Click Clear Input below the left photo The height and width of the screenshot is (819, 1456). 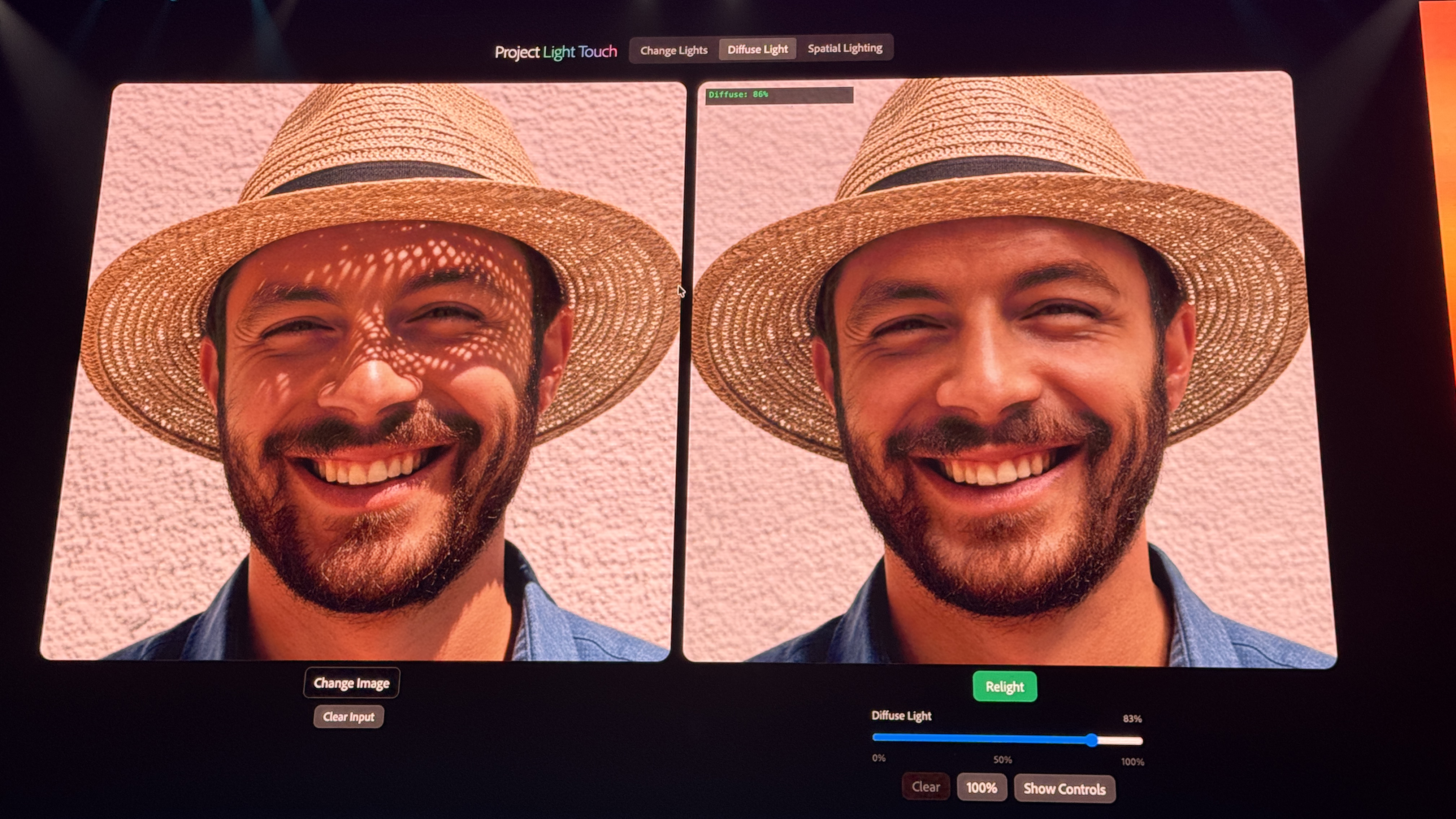point(349,717)
